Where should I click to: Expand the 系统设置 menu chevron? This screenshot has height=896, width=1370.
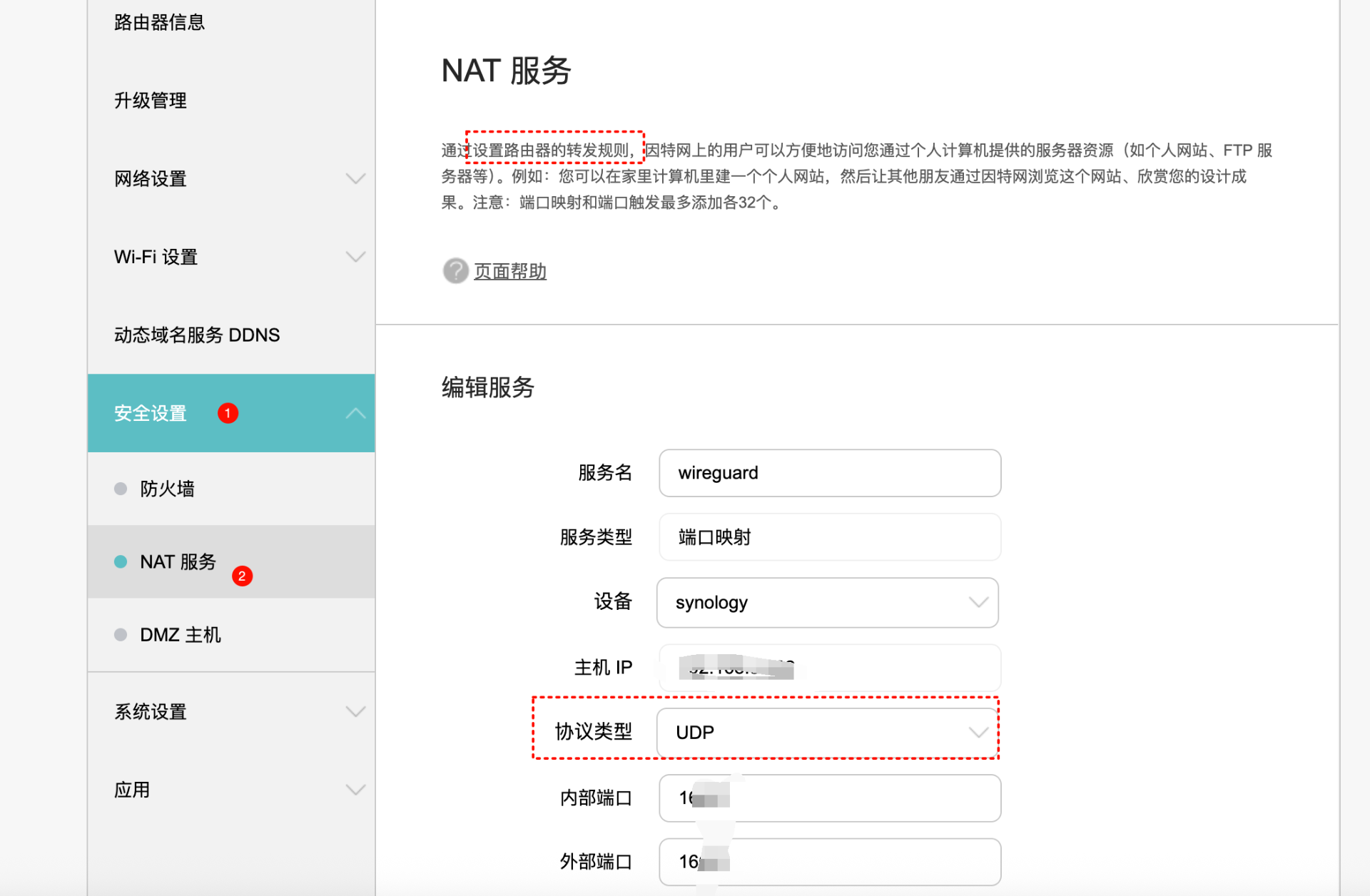tap(355, 711)
